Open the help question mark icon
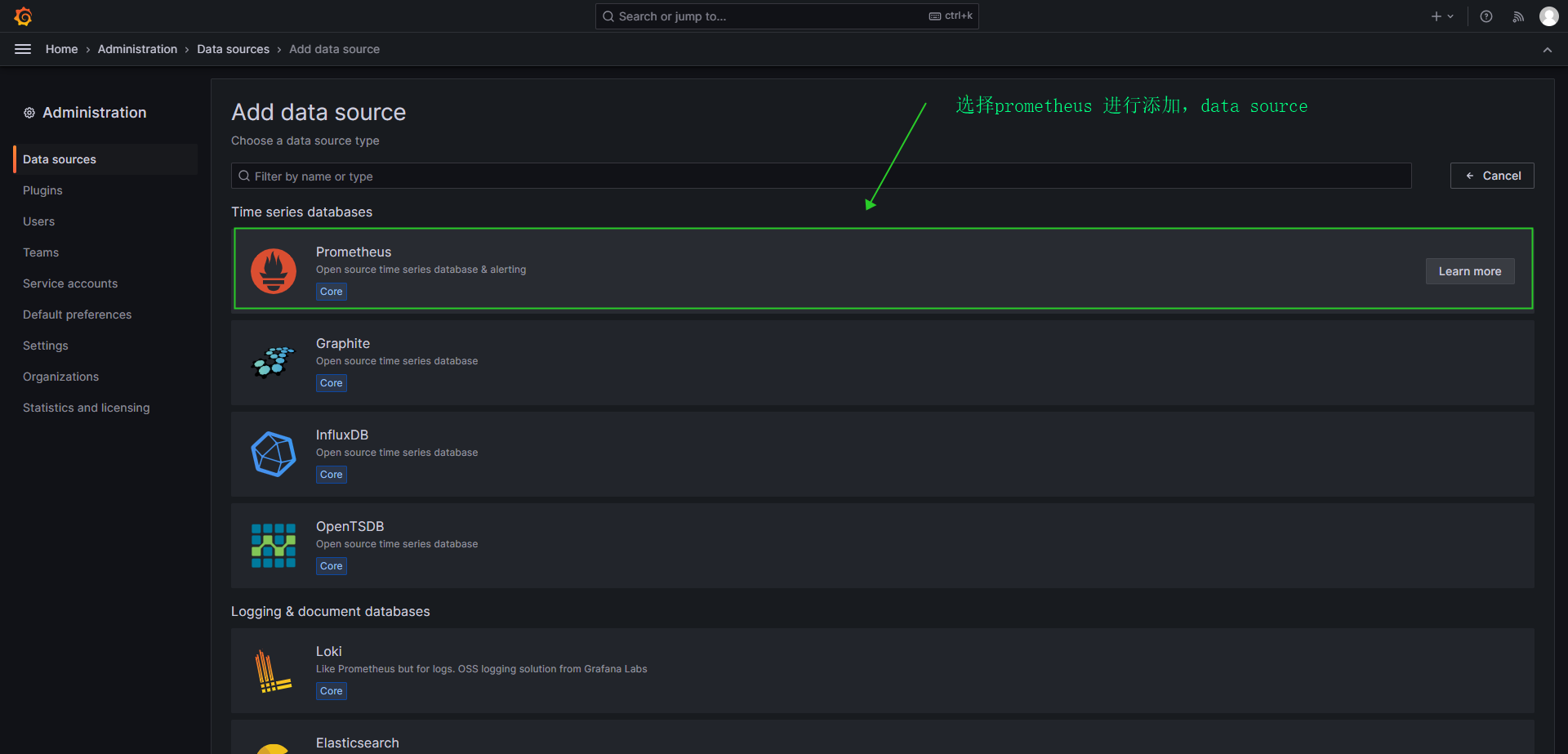The image size is (1568, 754). (1486, 16)
